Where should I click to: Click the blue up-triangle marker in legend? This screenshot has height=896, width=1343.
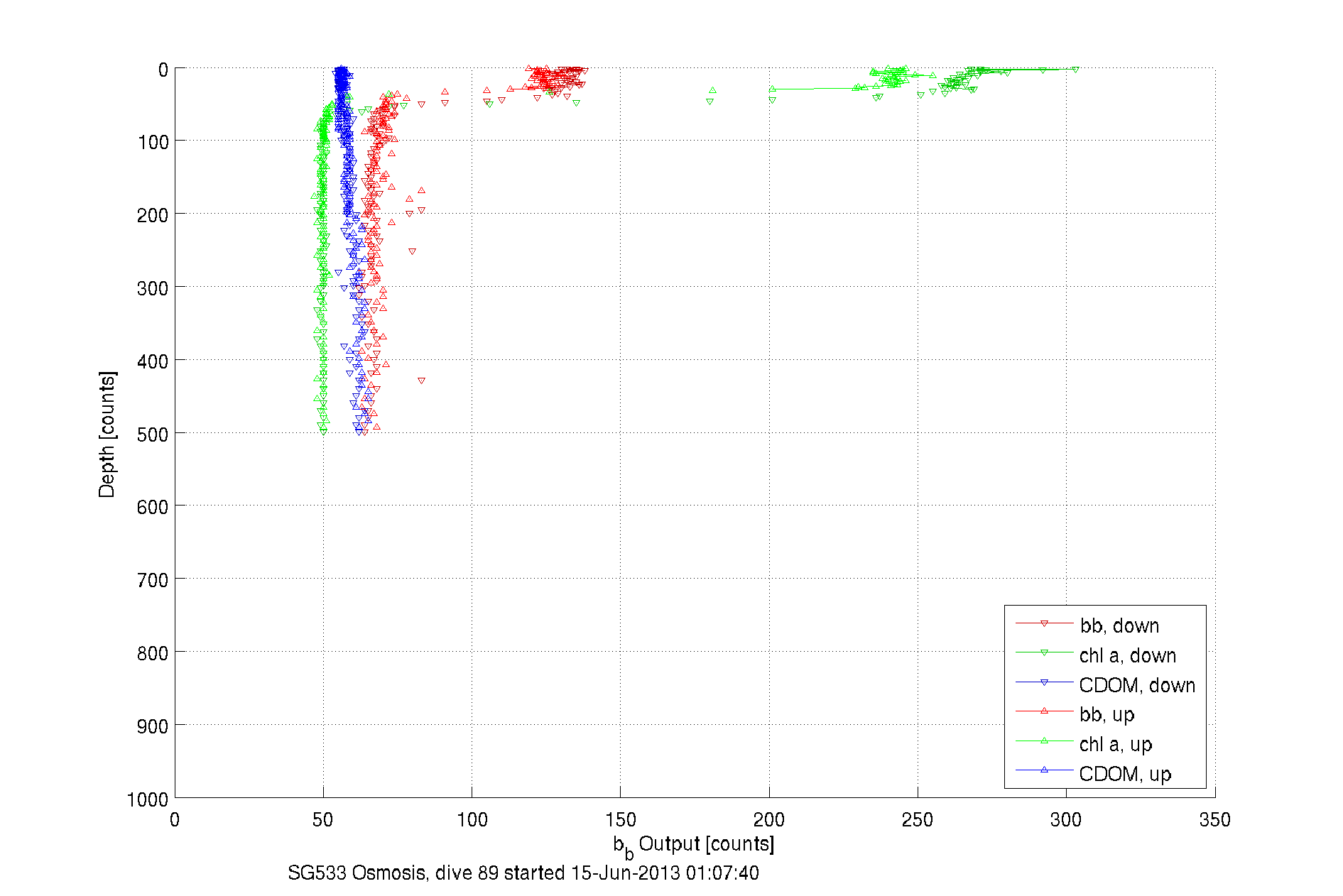click(1044, 770)
